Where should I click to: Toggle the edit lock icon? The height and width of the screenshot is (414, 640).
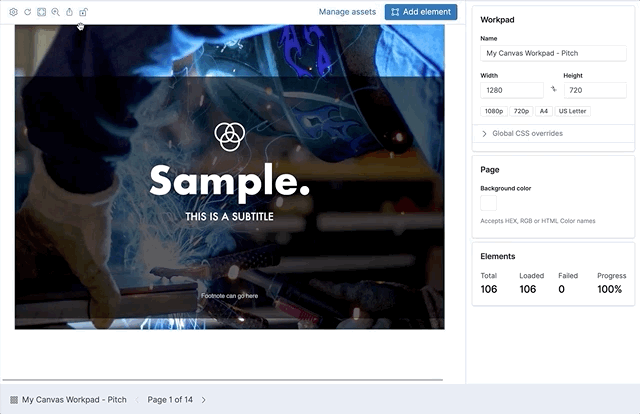[x=83, y=12]
